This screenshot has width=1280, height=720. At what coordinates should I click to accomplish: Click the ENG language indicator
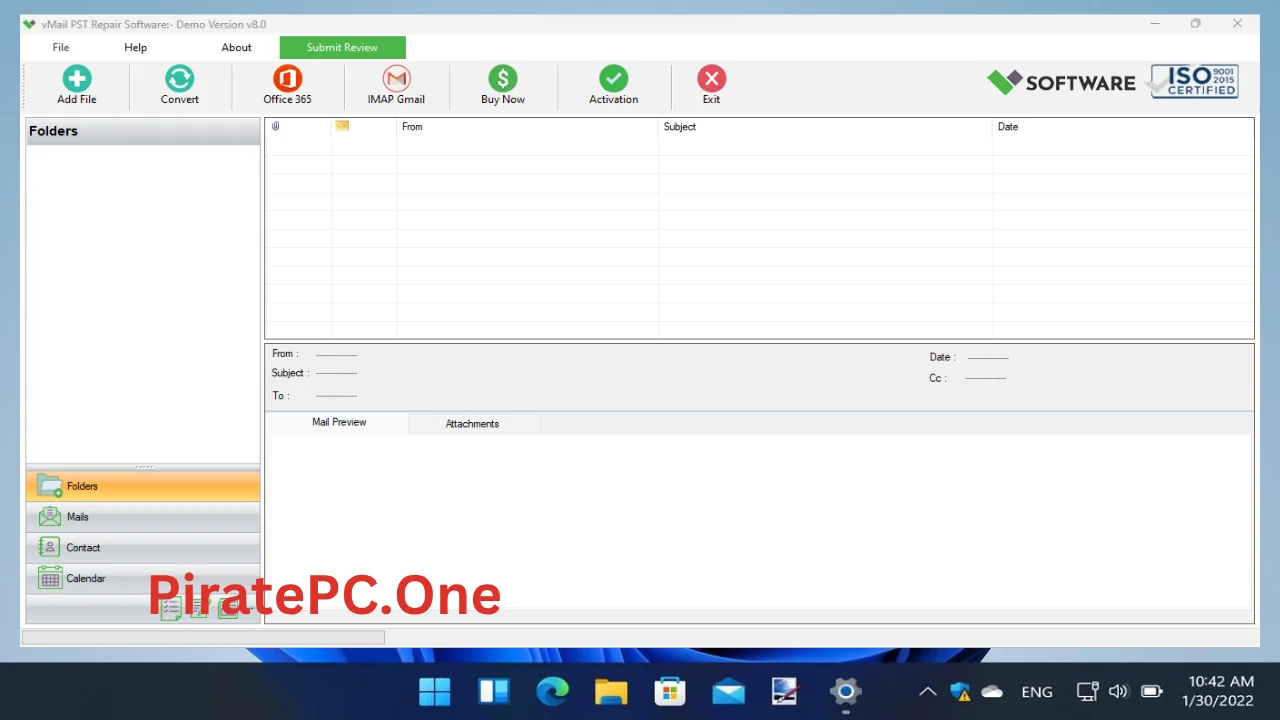click(x=1037, y=692)
